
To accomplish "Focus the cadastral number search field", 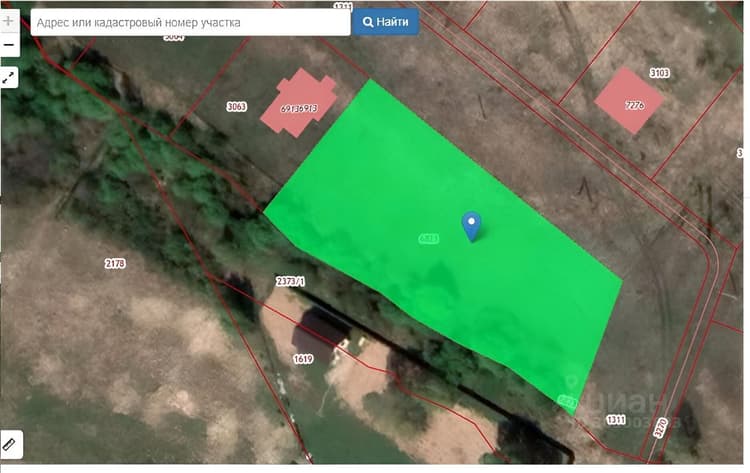I will coord(190,22).
